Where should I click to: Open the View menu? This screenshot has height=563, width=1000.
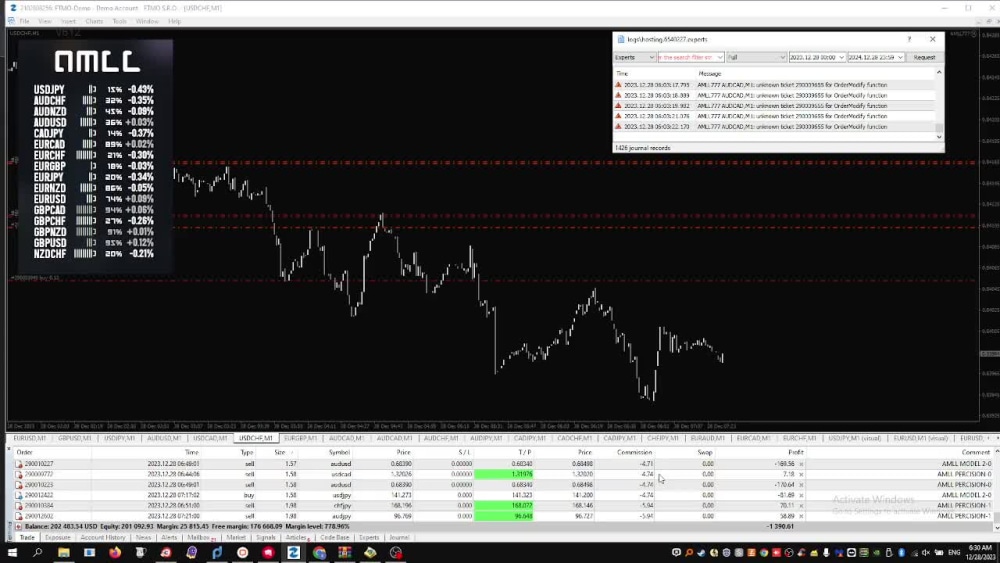tap(45, 21)
